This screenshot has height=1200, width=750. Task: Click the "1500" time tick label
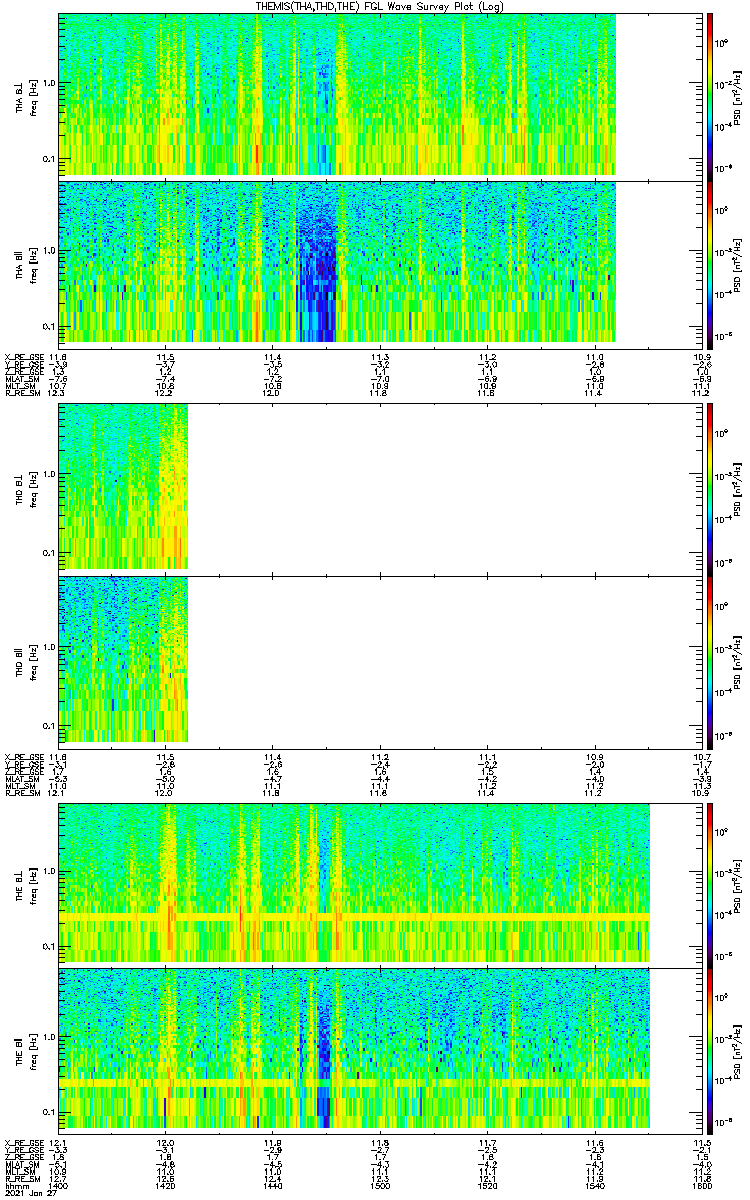click(x=380, y=1184)
